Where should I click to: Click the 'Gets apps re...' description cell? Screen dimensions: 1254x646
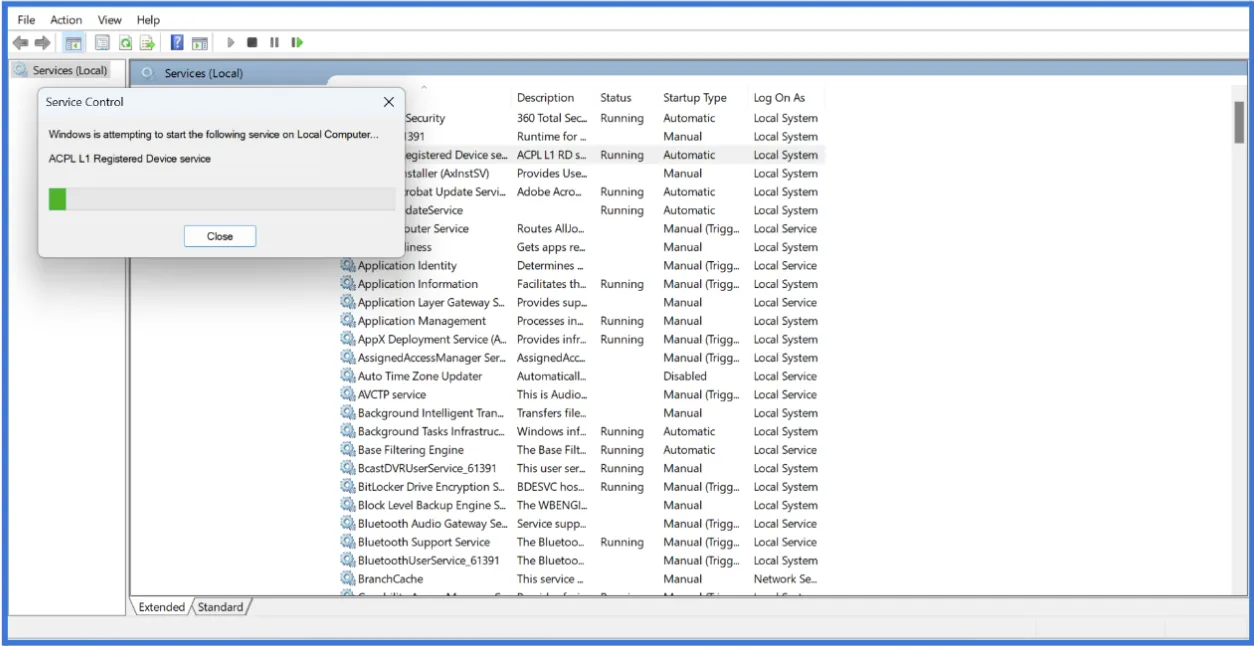550,247
